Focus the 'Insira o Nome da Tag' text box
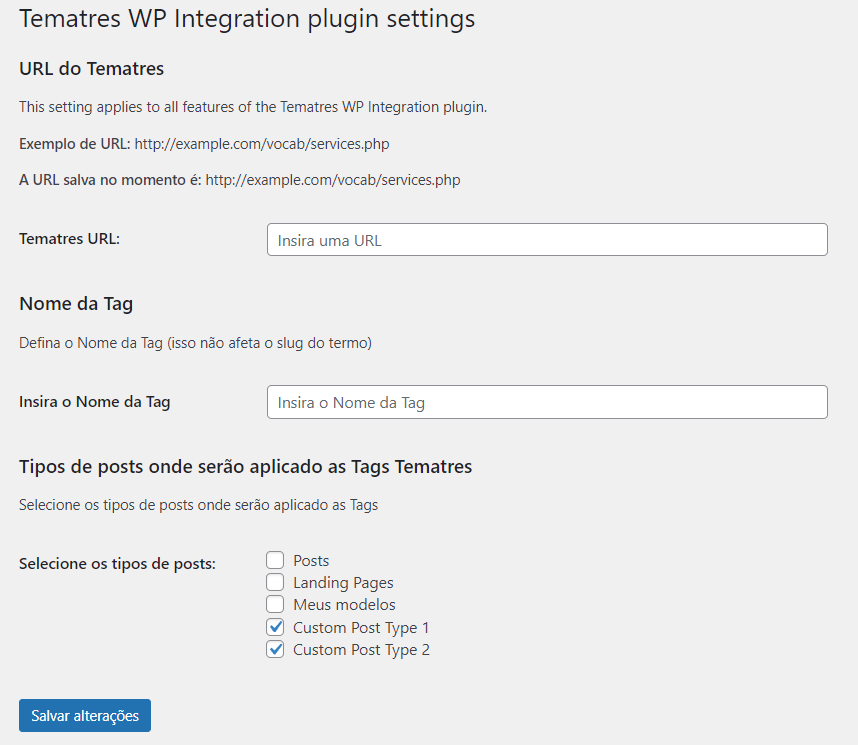The width and height of the screenshot is (858, 745). click(x=547, y=402)
